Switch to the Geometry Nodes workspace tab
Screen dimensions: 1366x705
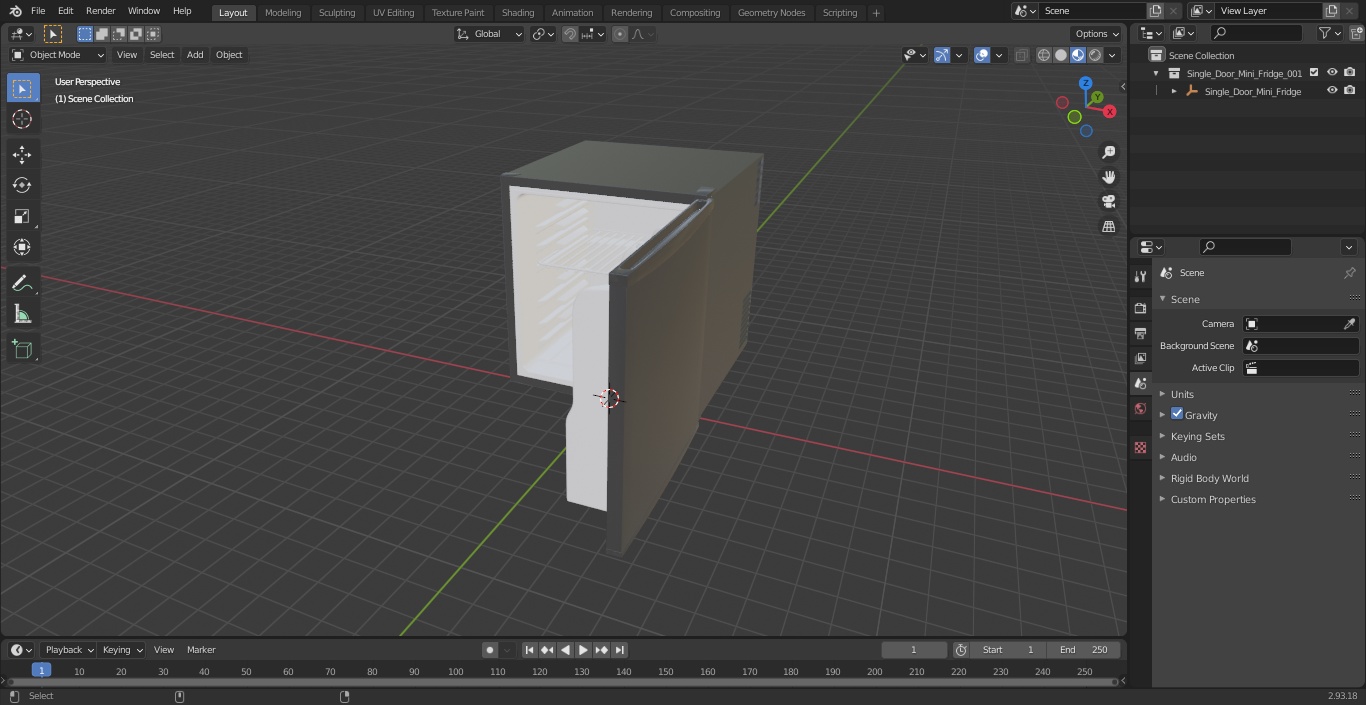click(771, 13)
